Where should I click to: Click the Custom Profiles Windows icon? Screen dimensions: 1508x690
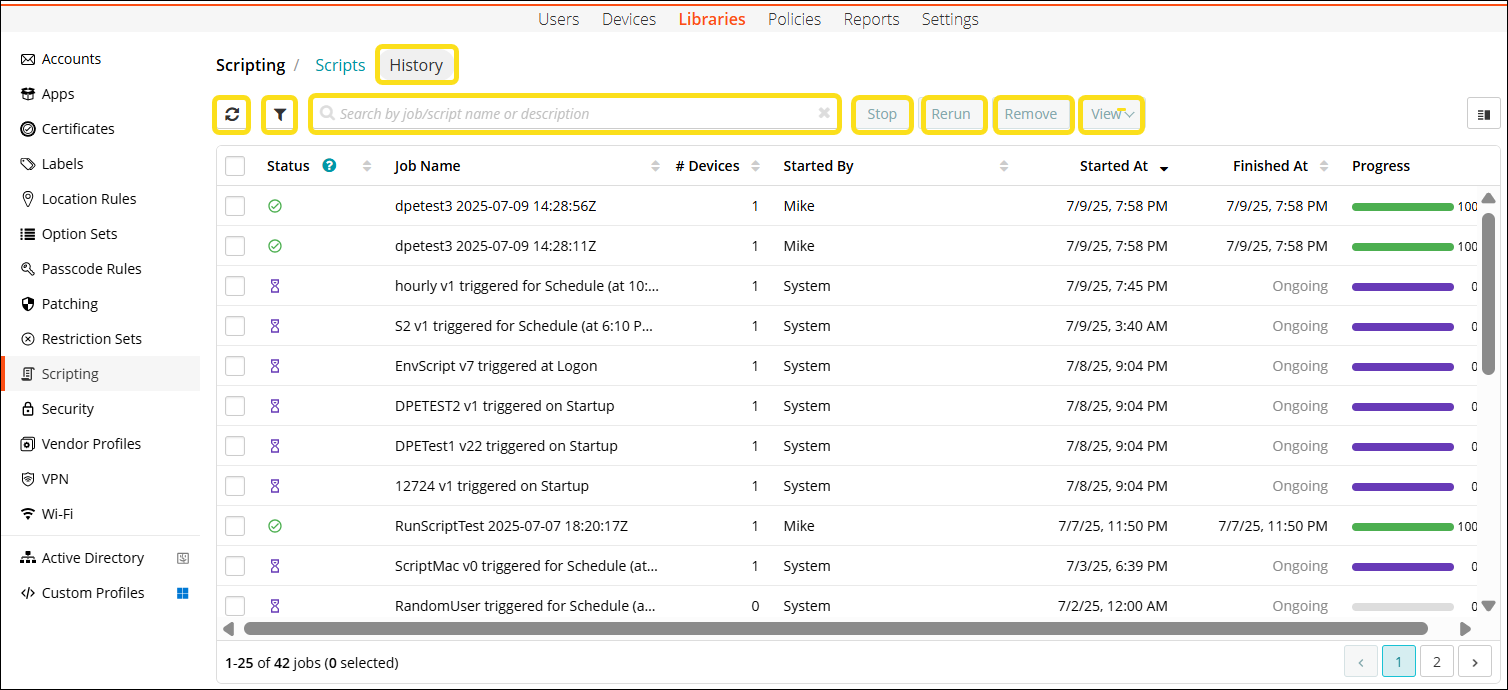click(183, 593)
